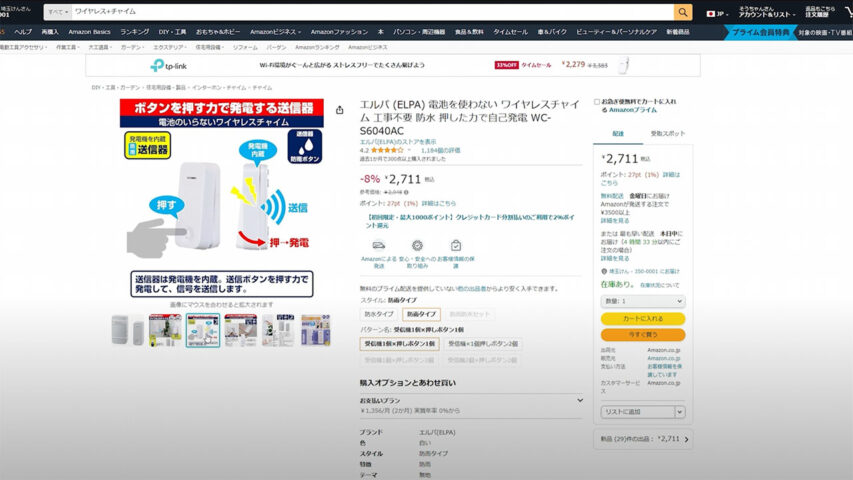
Task: Click the orange search magnifier button
Action: [x=683, y=12]
